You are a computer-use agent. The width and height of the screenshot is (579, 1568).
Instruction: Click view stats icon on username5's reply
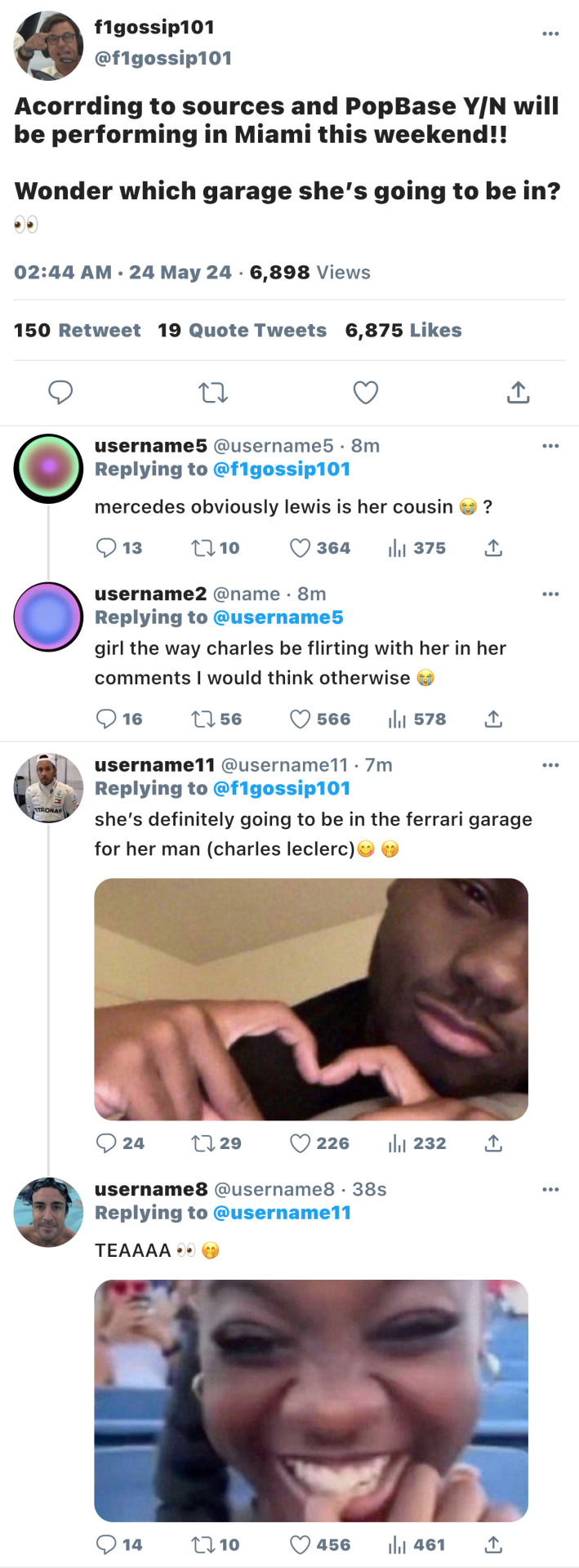click(x=397, y=547)
